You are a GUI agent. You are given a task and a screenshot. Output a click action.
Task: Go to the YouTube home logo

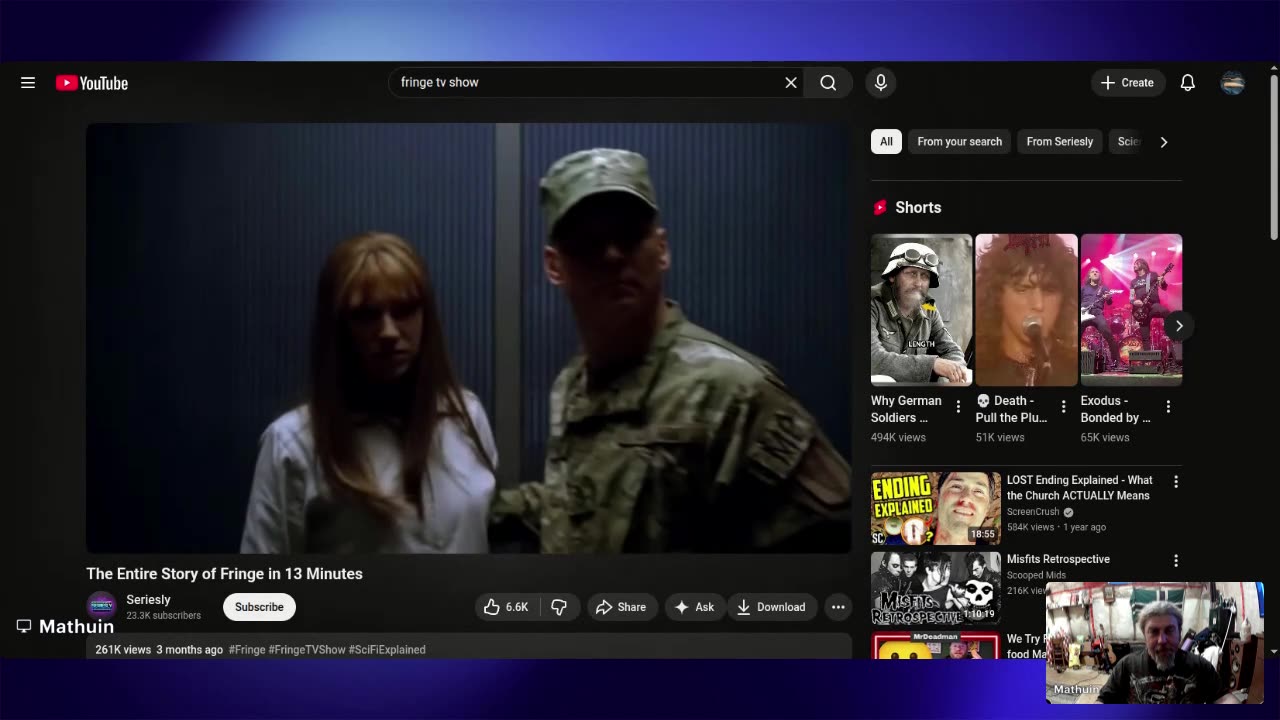point(92,83)
